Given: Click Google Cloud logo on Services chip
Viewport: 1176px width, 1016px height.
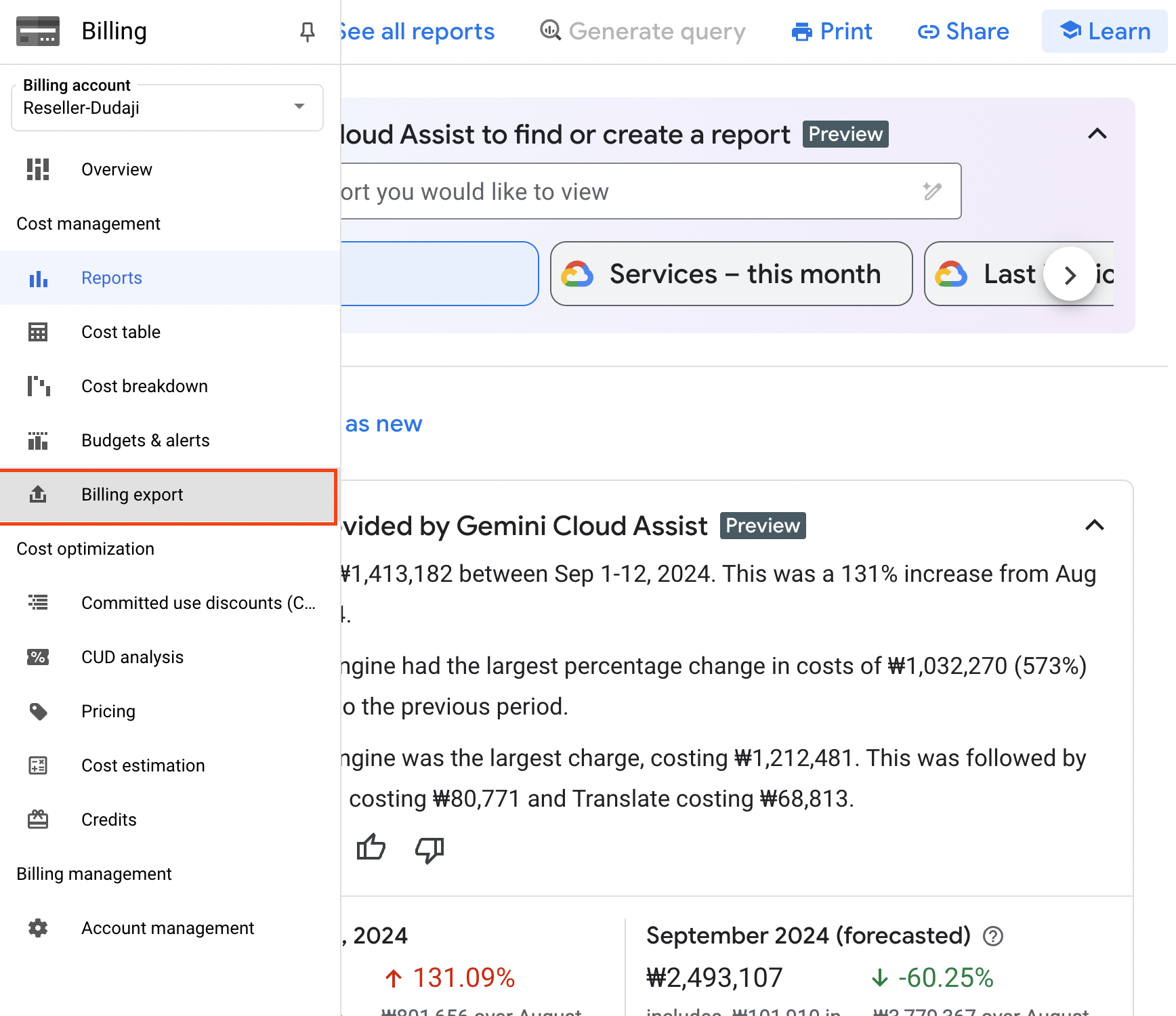Looking at the screenshot, I should (577, 274).
